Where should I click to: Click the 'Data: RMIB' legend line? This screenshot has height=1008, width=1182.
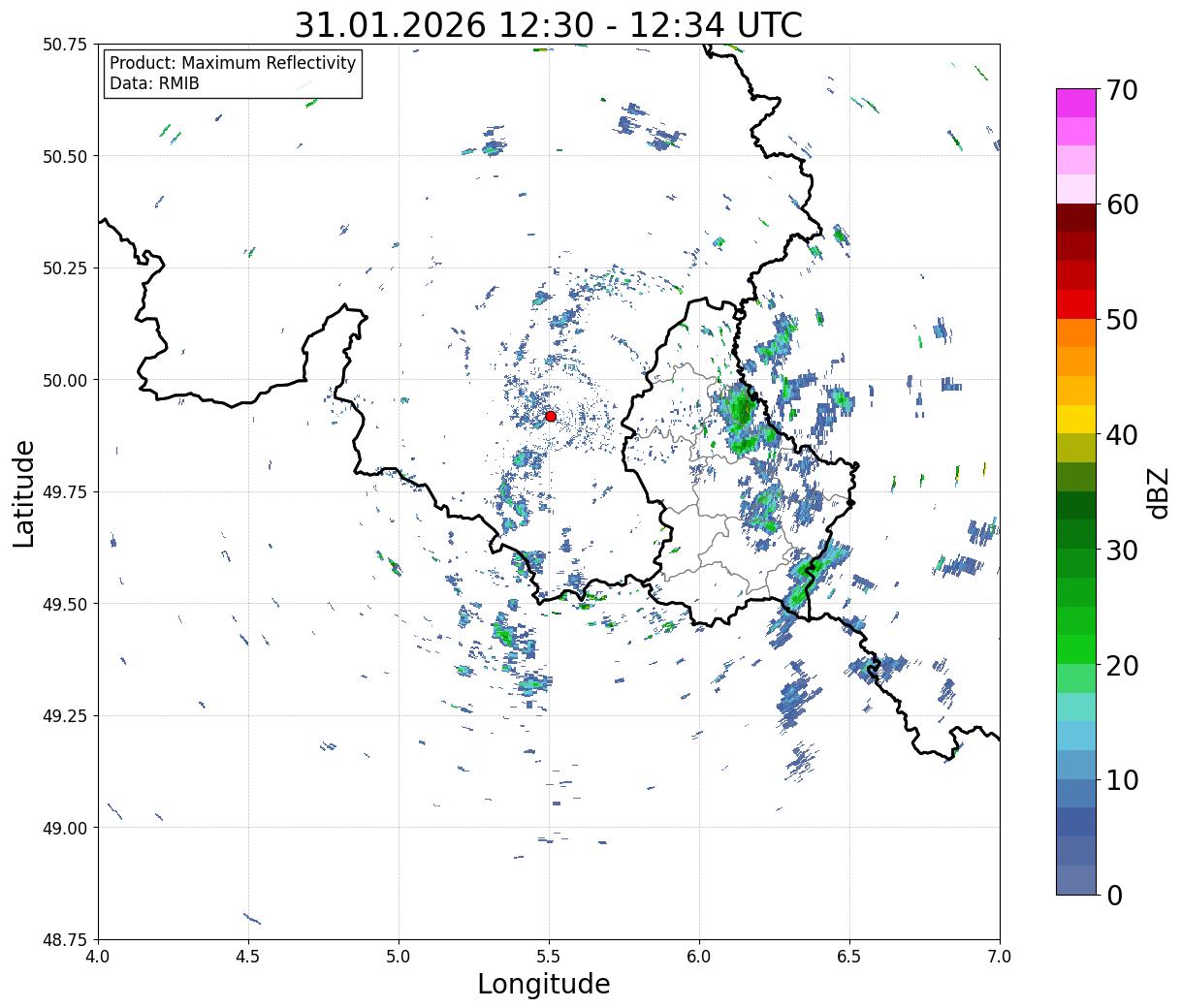tap(154, 83)
